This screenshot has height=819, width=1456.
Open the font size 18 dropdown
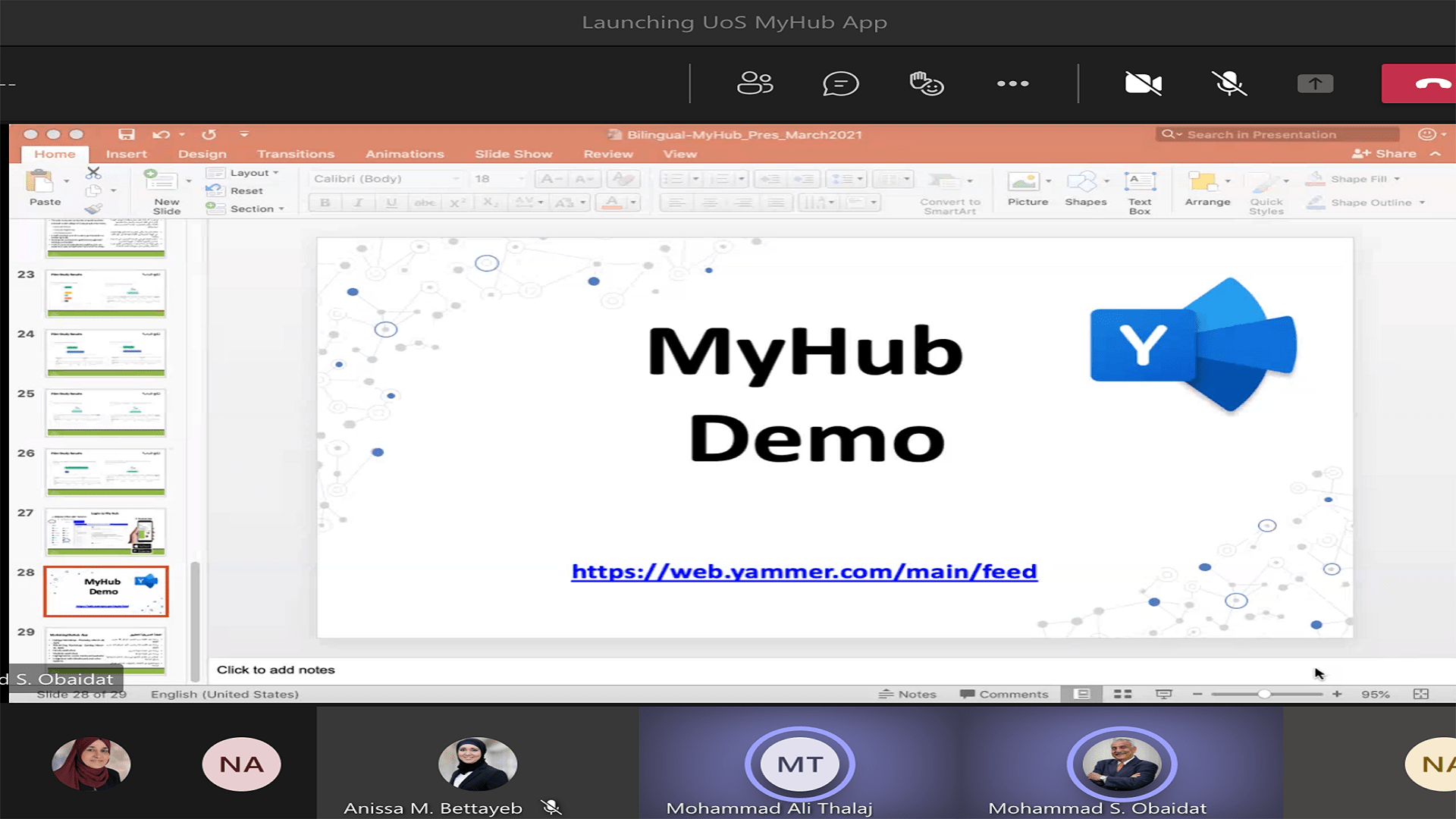pyautogui.click(x=497, y=179)
